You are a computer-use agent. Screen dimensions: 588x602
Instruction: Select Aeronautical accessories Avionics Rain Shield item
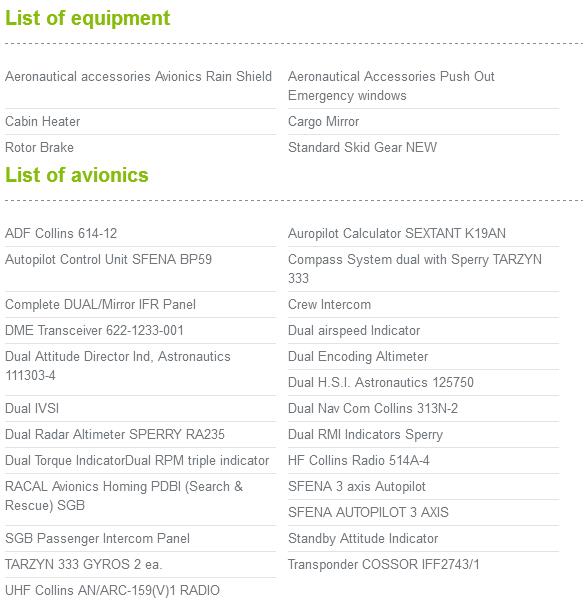pyautogui.click(x=139, y=76)
